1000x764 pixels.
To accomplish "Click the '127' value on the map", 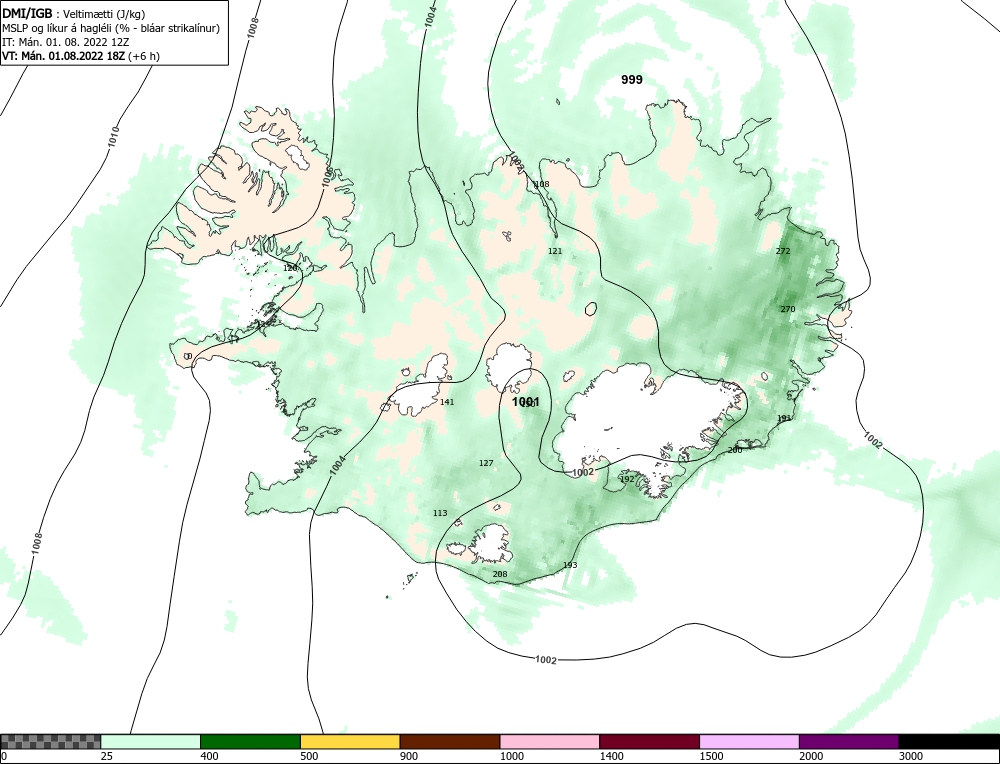I will click(486, 464).
